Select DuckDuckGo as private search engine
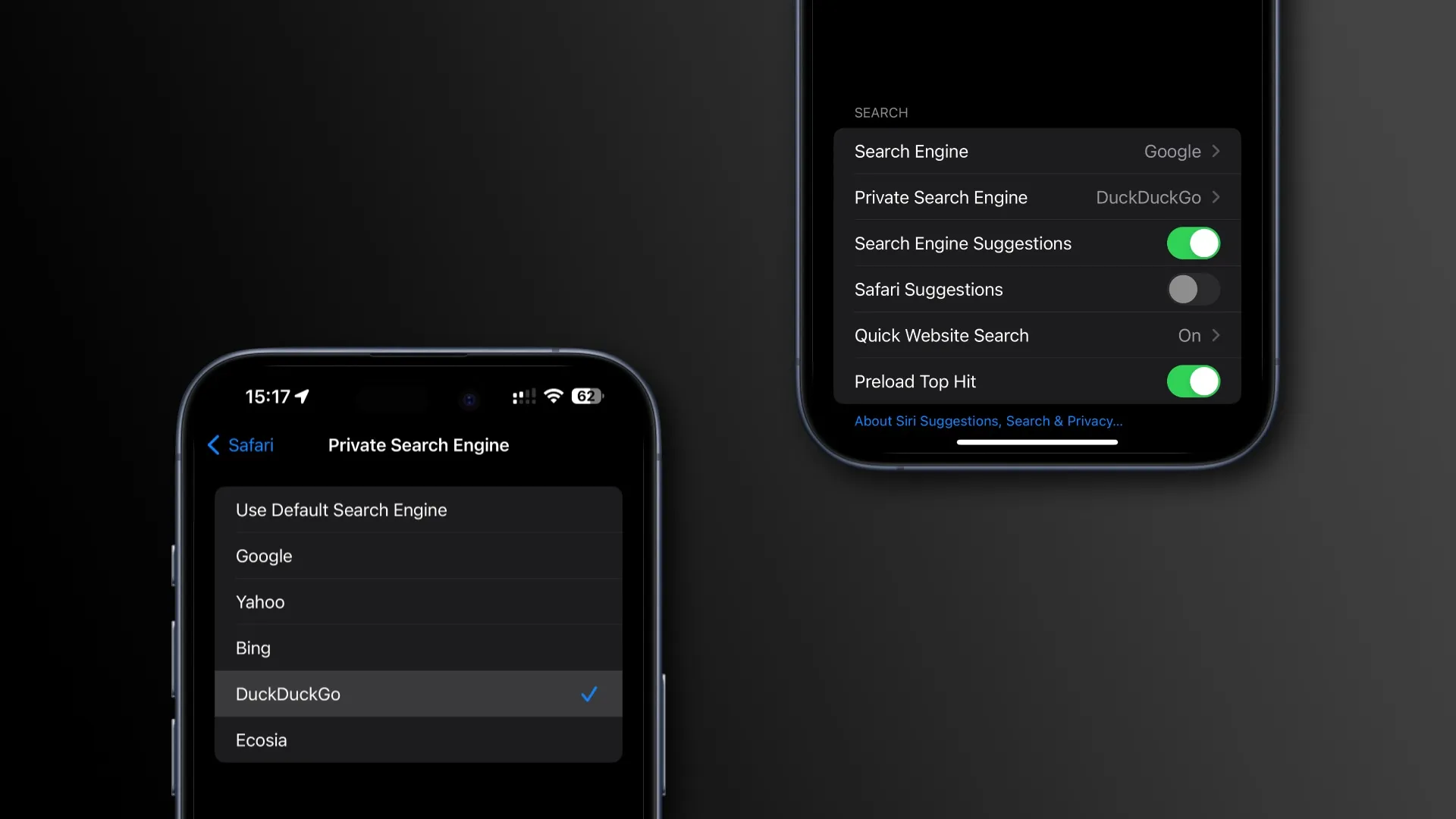Image resolution: width=1456 pixels, height=819 pixels. coord(418,694)
